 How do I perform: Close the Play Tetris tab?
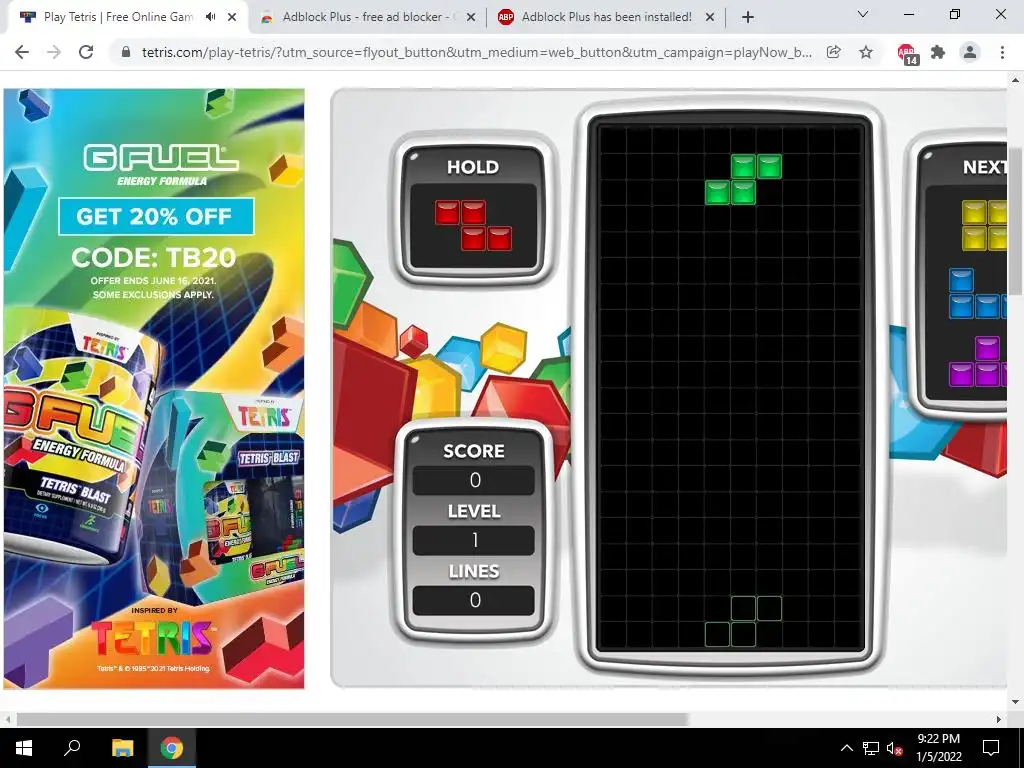pos(232,18)
